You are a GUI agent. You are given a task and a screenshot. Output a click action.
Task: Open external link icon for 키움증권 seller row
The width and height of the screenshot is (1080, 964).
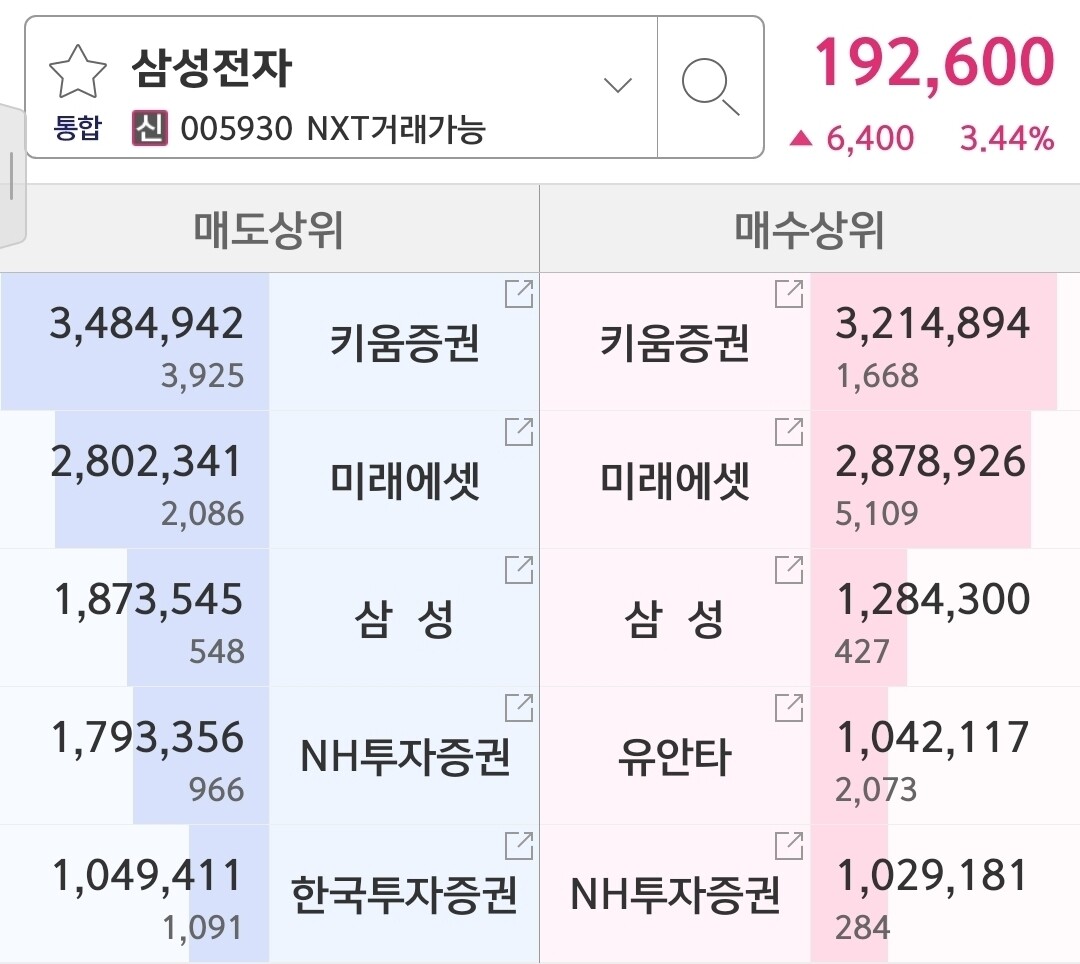[519, 294]
